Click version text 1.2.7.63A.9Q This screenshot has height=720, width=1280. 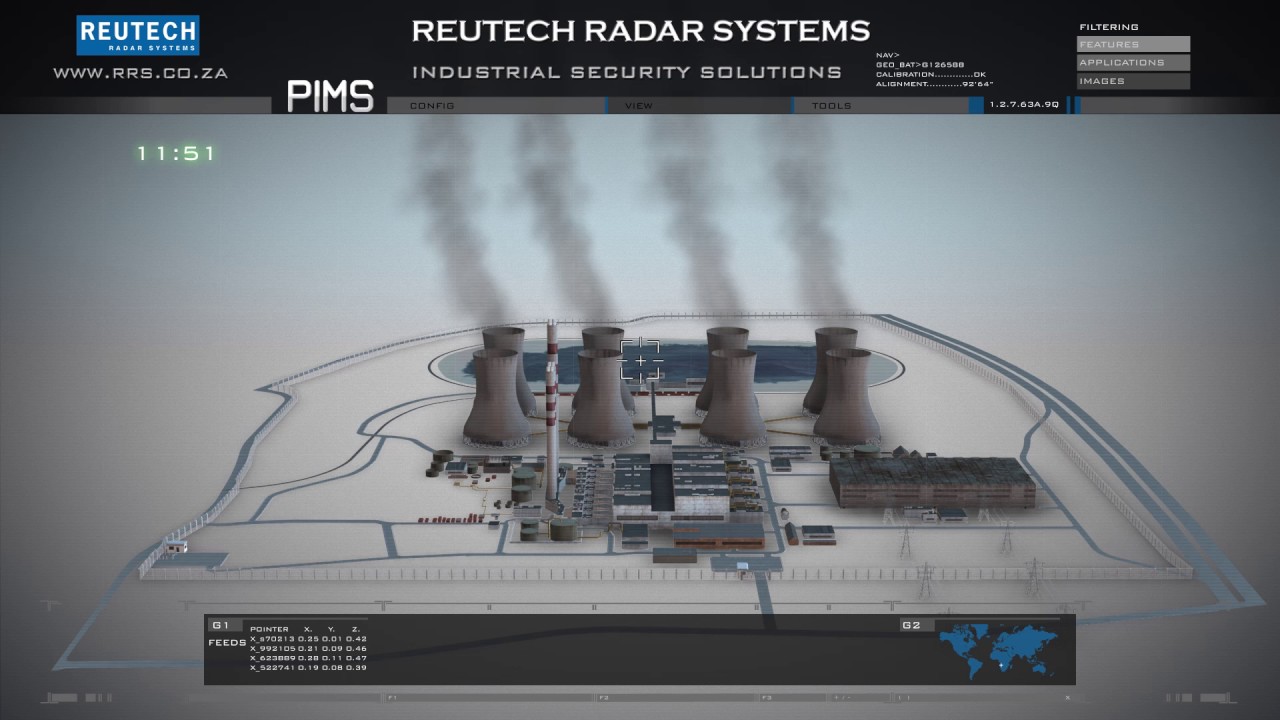click(x=1024, y=104)
